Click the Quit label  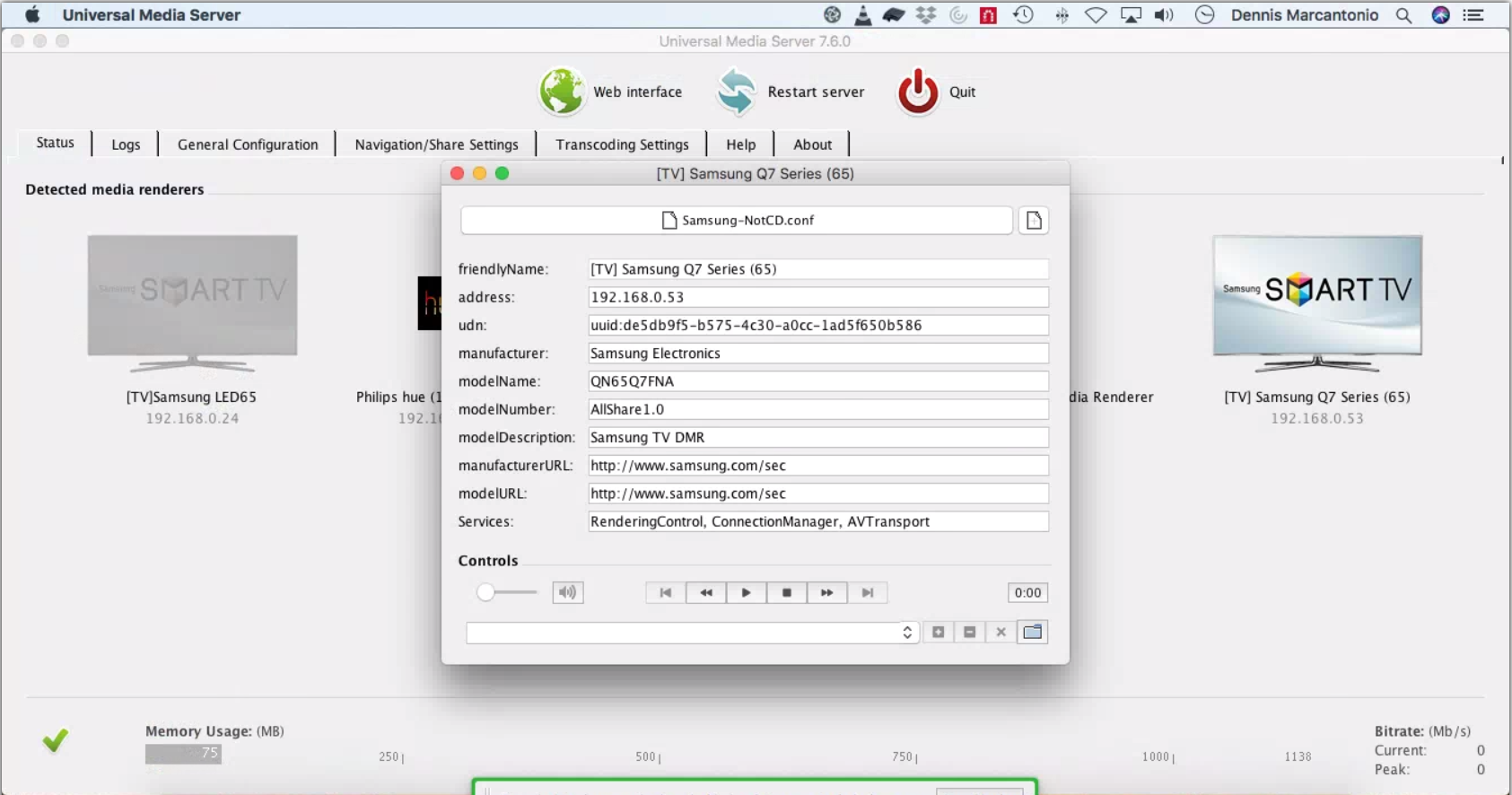[x=962, y=92]
